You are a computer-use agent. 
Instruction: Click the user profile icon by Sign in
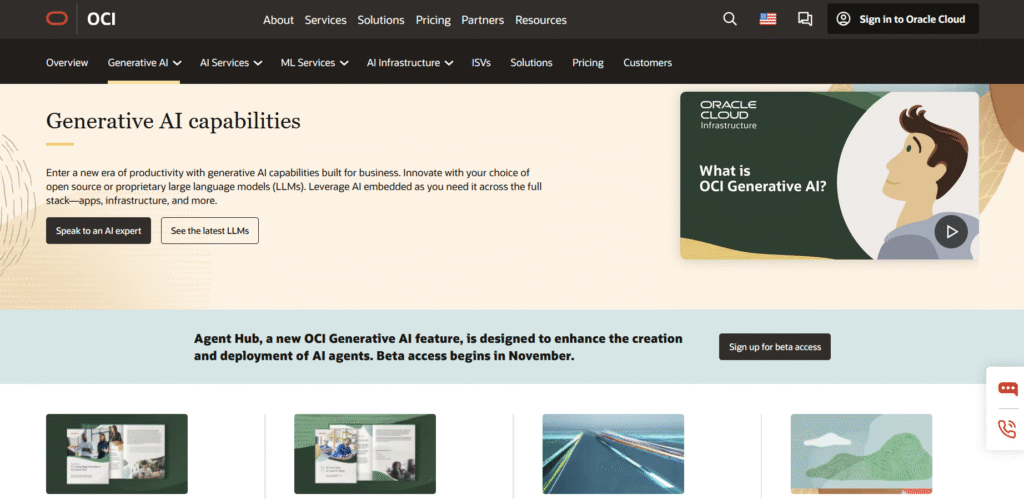[x=843, y=19]
